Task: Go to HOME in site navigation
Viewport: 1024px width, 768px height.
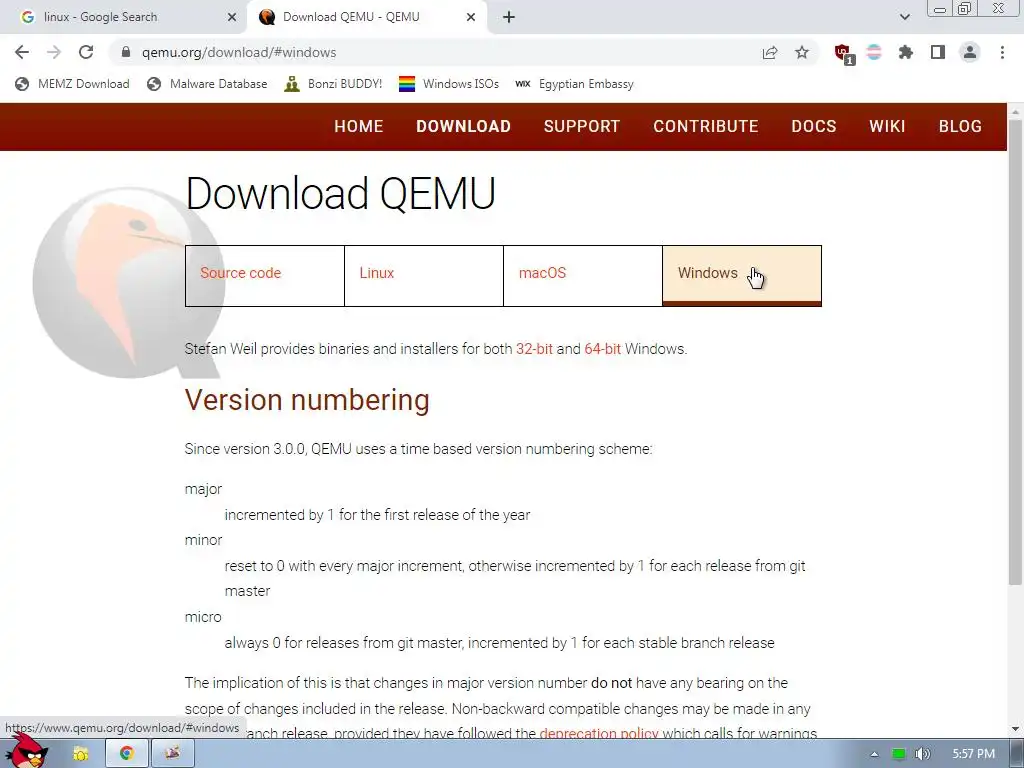Action: (x=359, y=126)
